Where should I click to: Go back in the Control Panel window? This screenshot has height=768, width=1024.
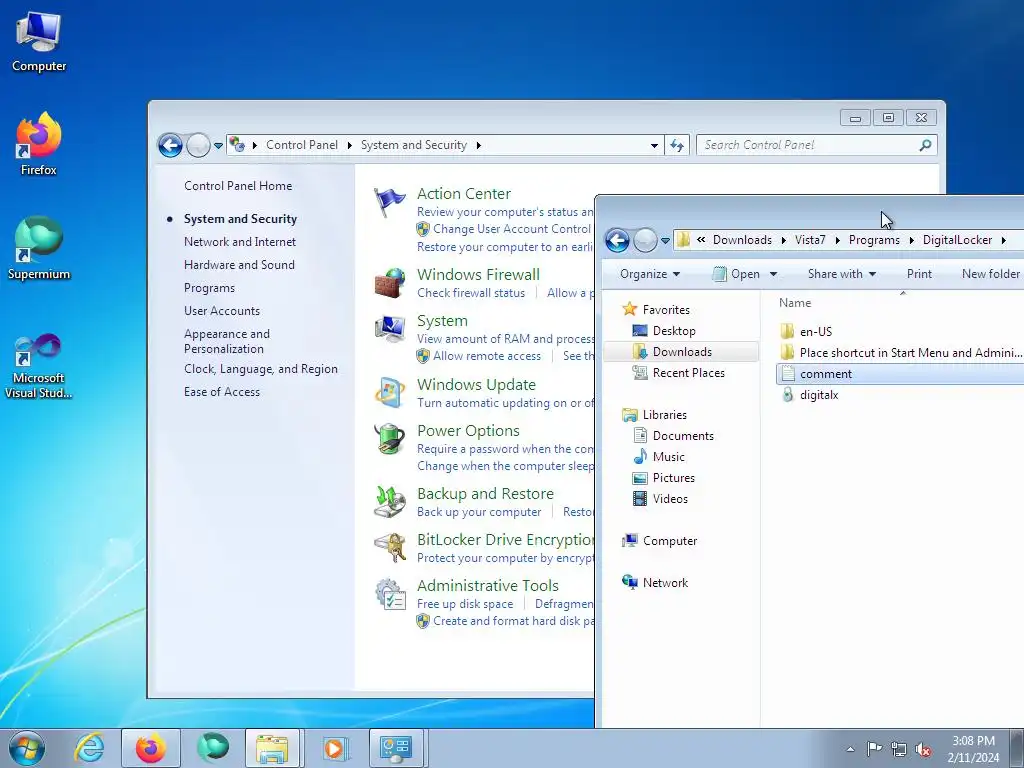click(x=170, y=145)
